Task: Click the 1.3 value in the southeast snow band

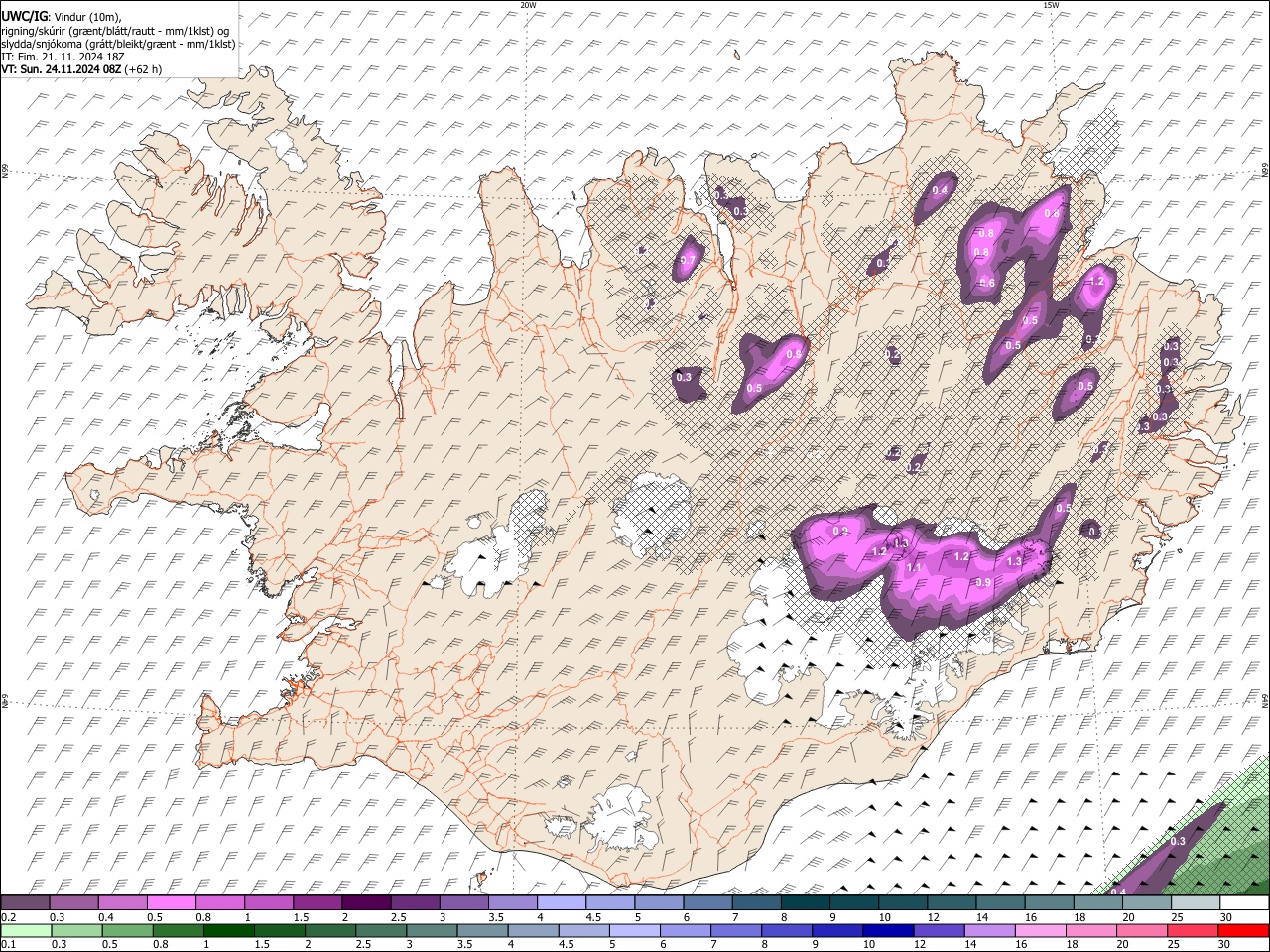Action: pyautogui.click(x=1014, y=561)
